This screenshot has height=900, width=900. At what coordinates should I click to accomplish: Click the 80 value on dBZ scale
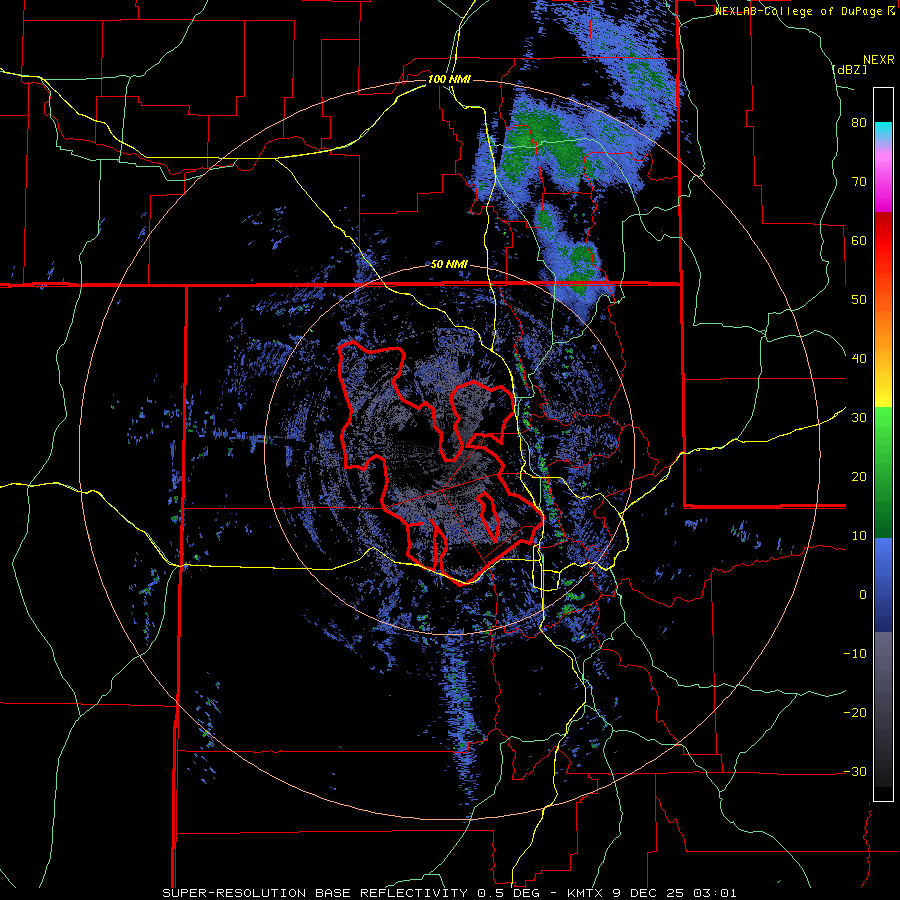(859, 123)
